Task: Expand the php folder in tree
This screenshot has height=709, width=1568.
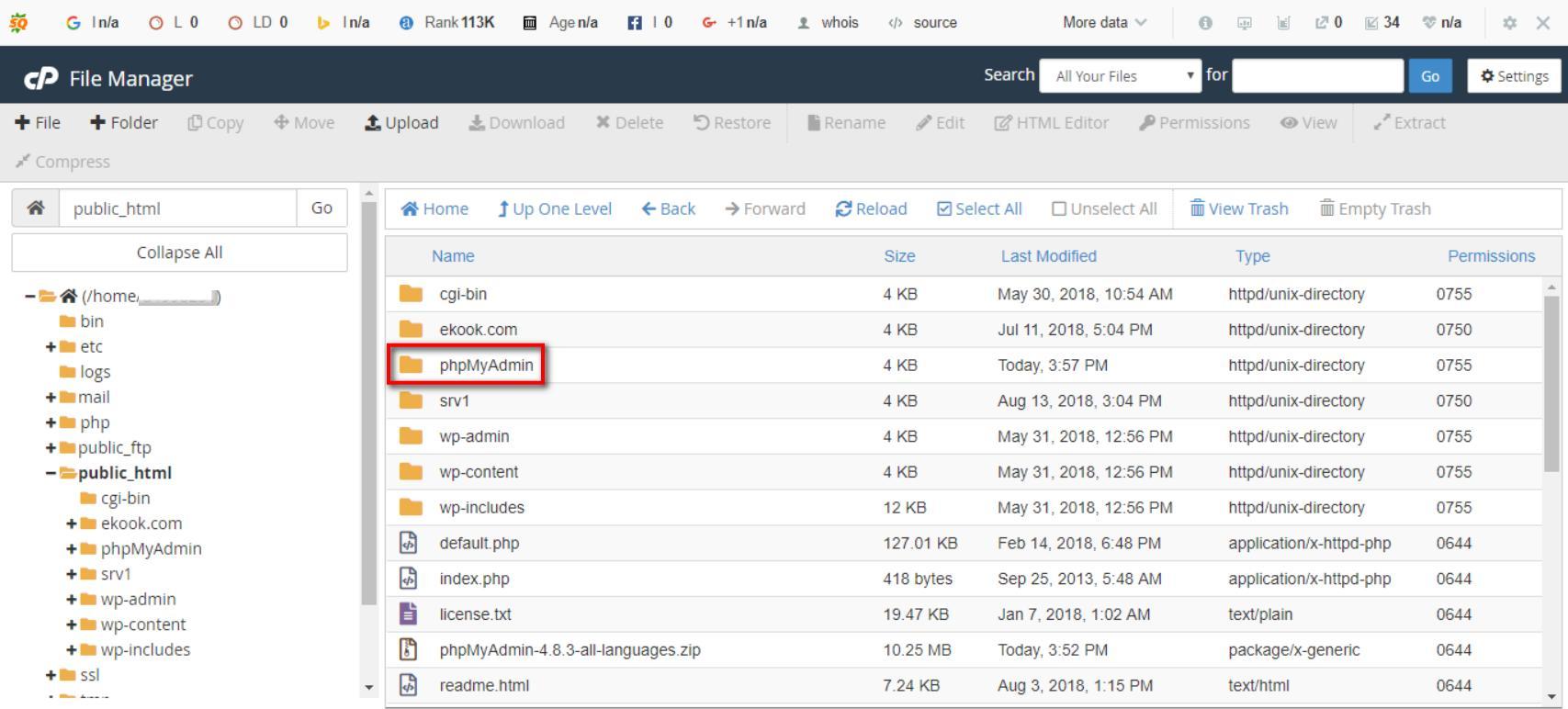Action: (x=51, y=422)
